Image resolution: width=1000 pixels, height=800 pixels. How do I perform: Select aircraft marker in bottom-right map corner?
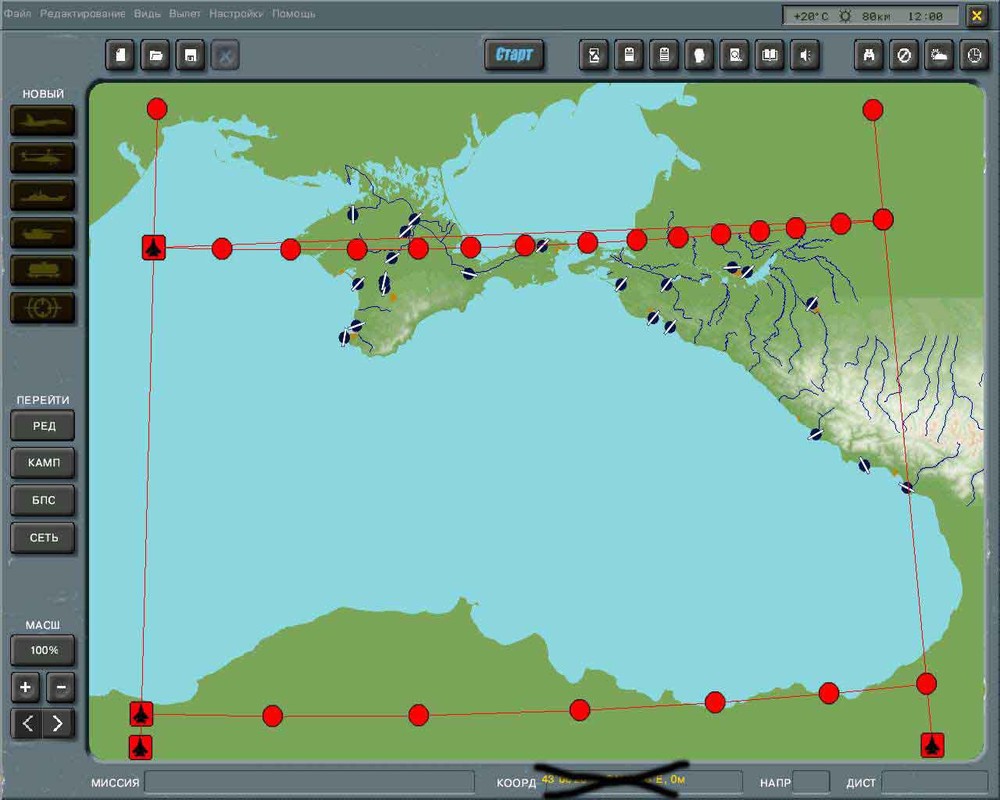pos(932,745)
